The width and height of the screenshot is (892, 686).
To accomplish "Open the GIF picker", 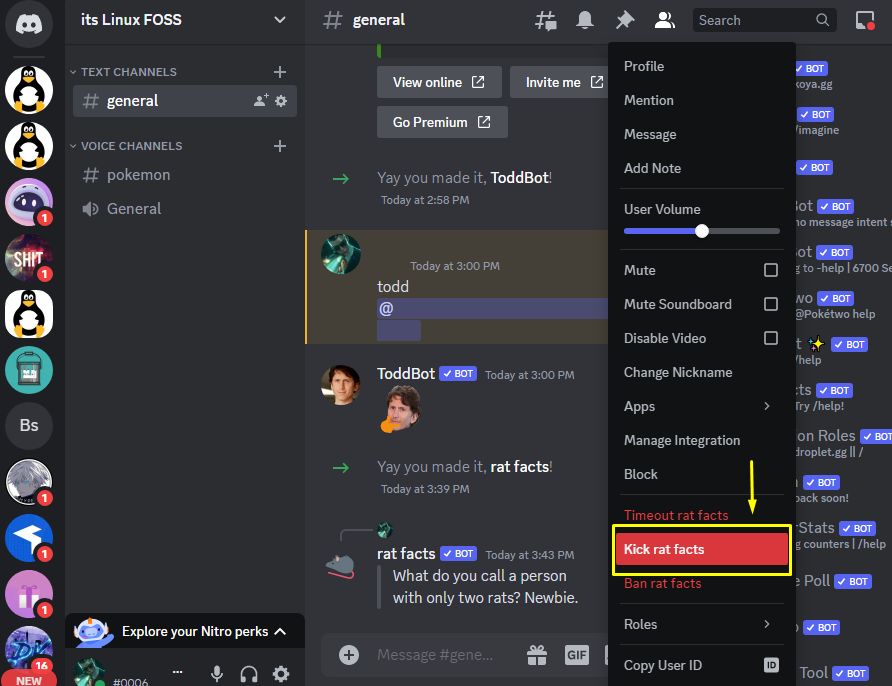I will 576,655.
